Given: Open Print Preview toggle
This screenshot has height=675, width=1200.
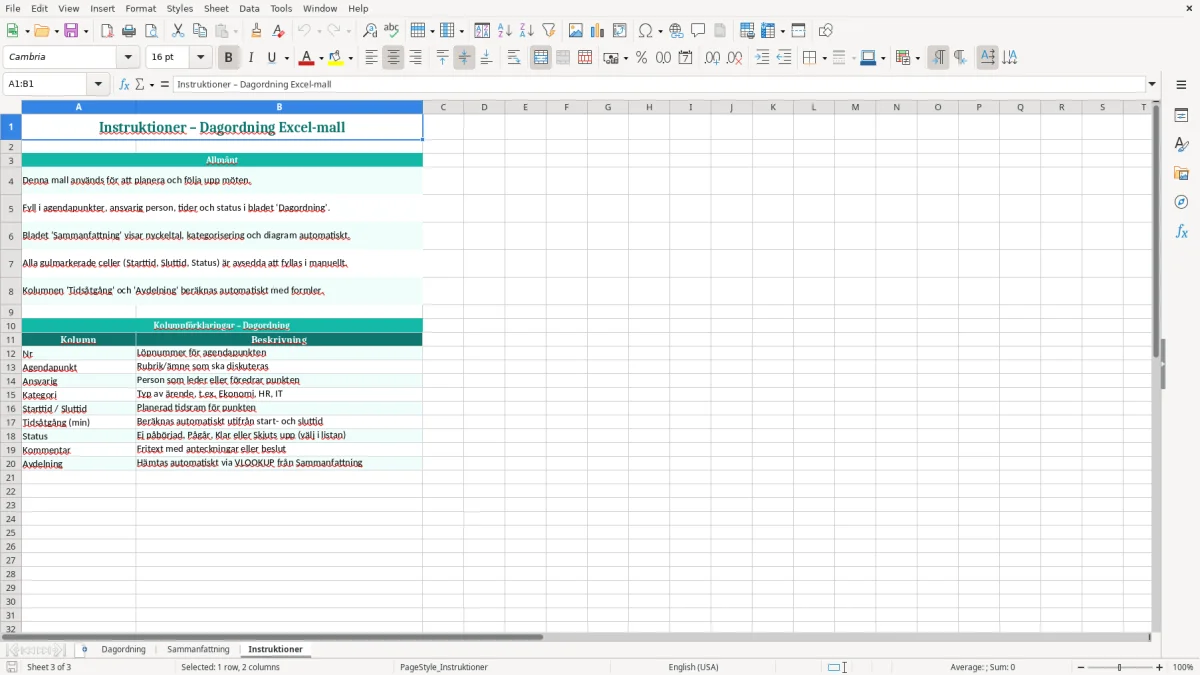Looking at the screenshot, I should [x=151, y=31].
